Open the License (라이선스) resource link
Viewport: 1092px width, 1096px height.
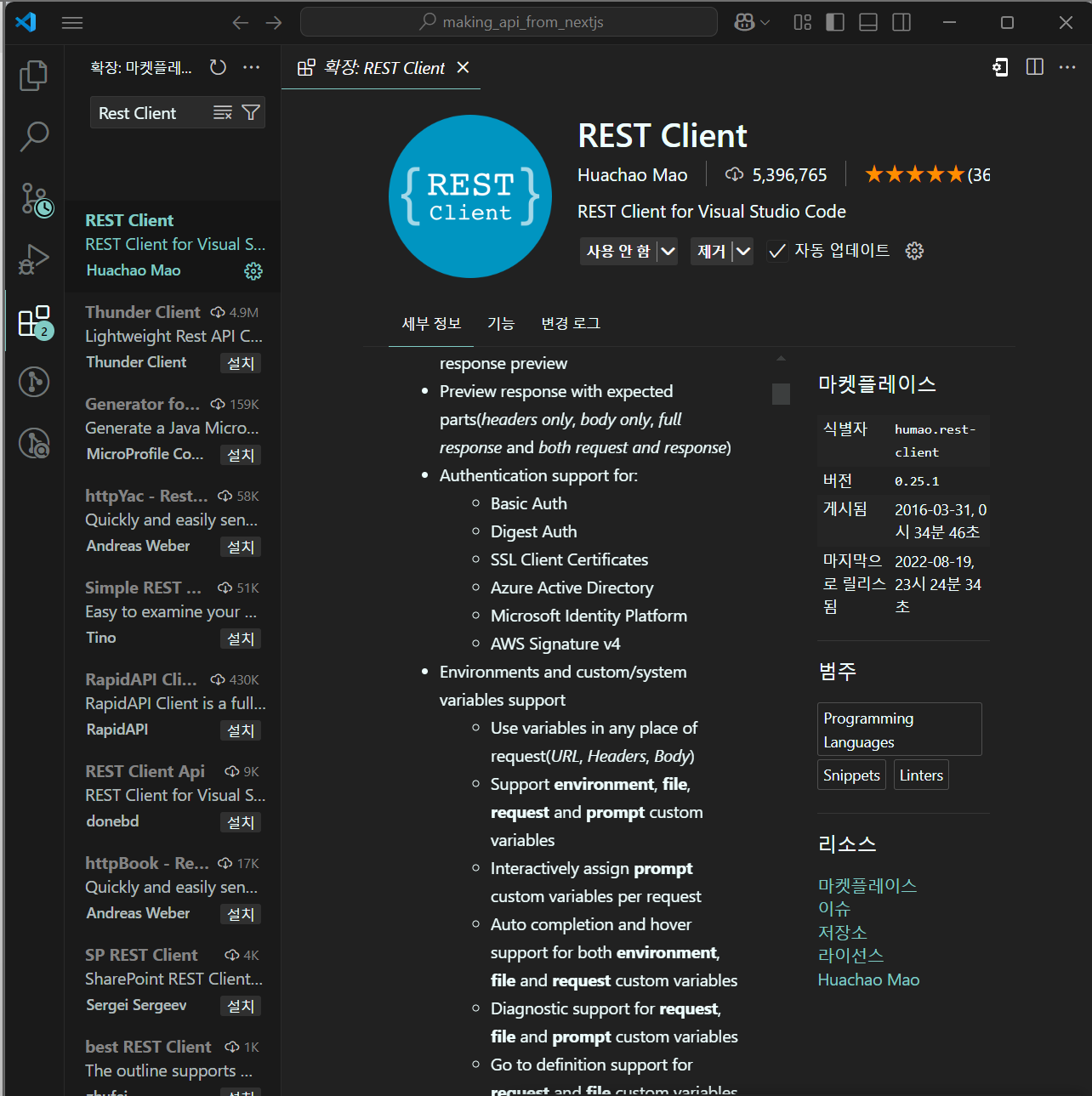(x=851, y=955)
